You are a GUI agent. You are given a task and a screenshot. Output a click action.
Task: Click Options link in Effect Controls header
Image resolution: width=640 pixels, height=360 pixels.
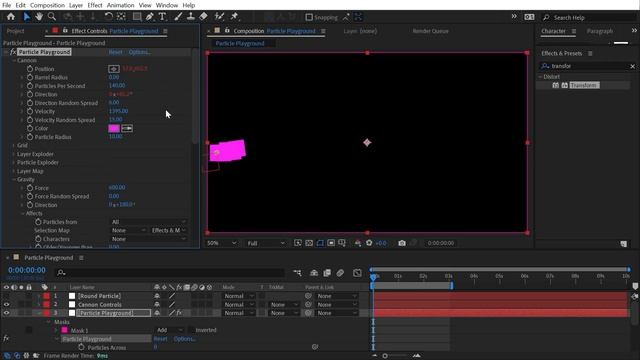(x=140, y=52)
